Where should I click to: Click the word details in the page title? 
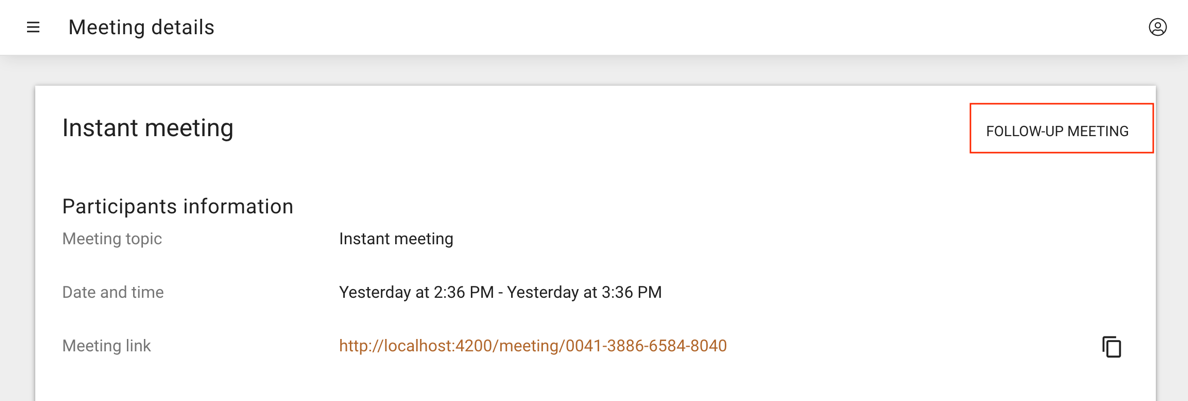pyautogui.click(x=180, y=27)
